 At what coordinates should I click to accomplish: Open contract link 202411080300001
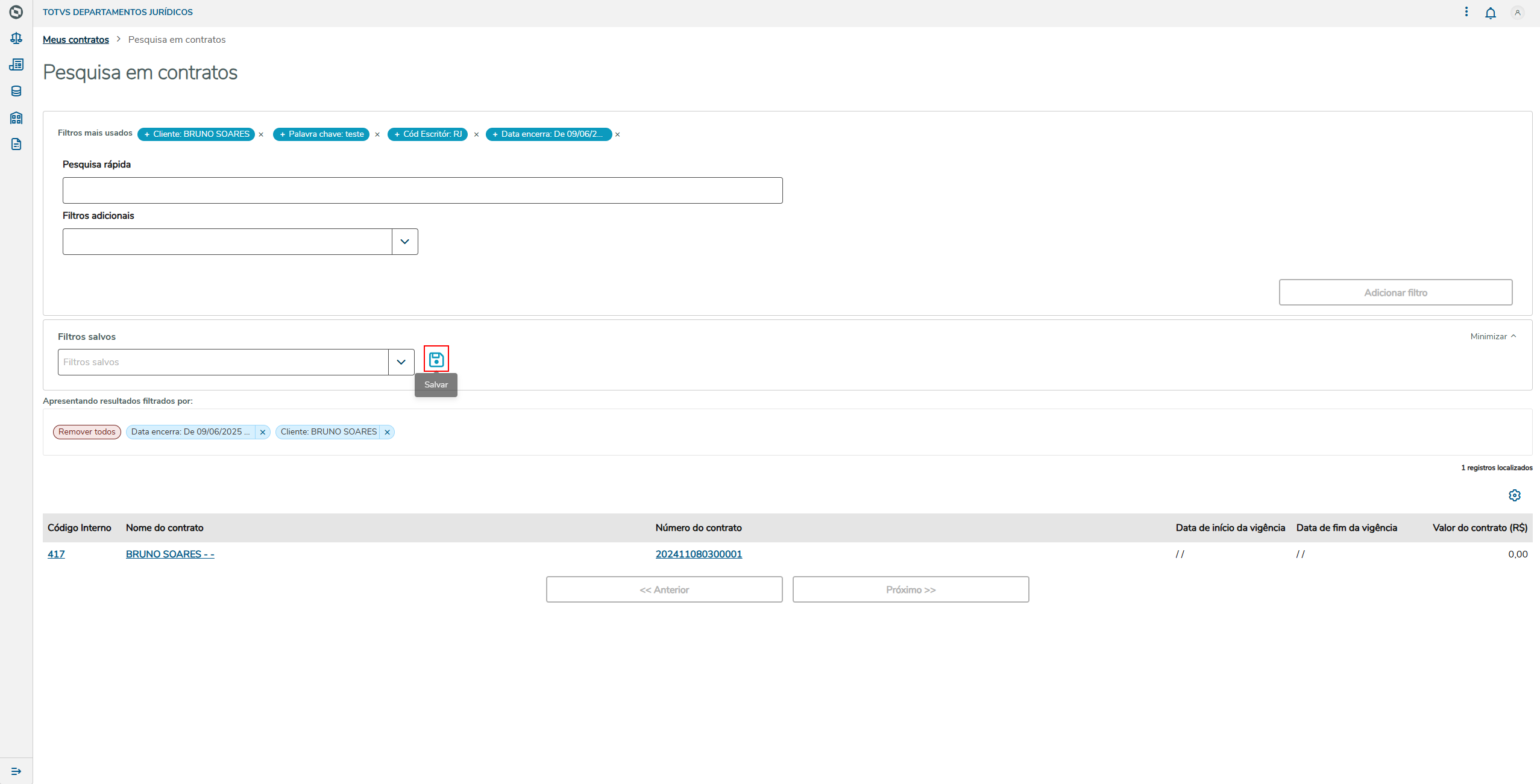(699, 554)
